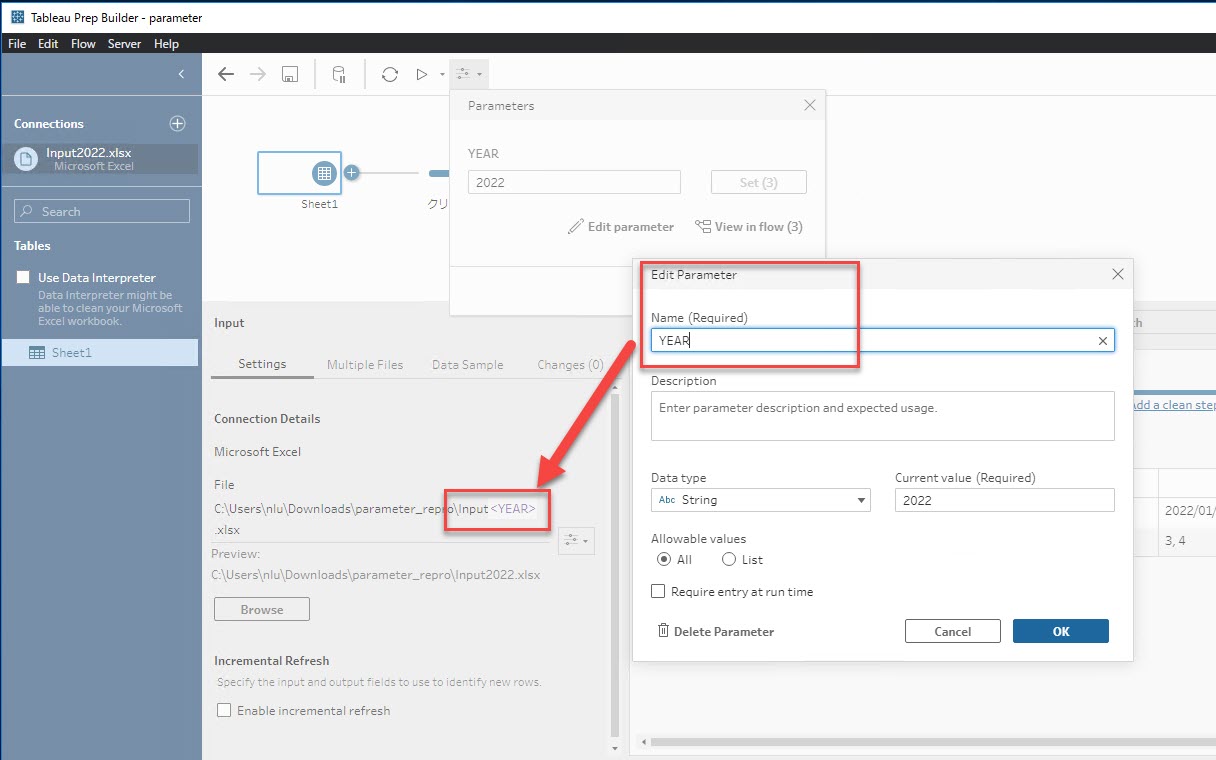Enable Use Data Interpreter checkbox

click(23, 277)
